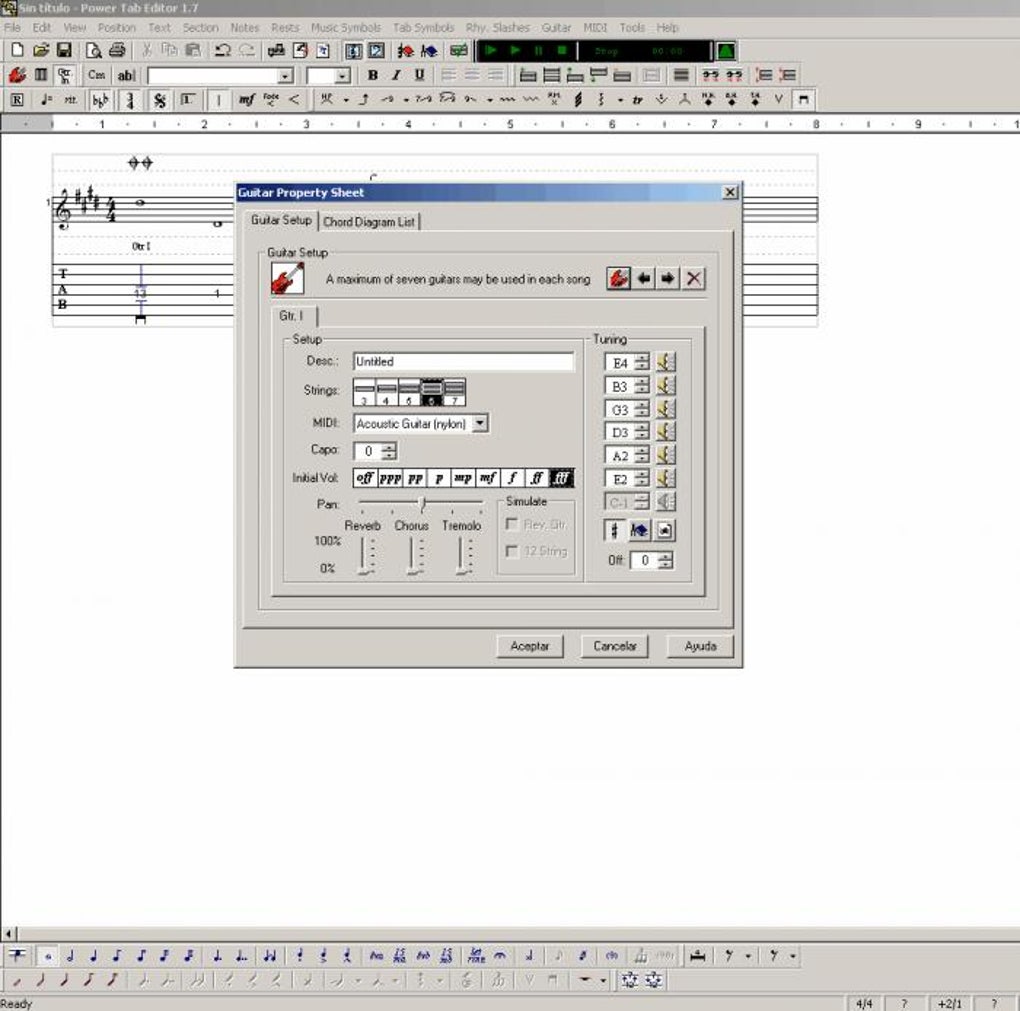
Task: Open a file with folder icon
Action: (41, 50)
